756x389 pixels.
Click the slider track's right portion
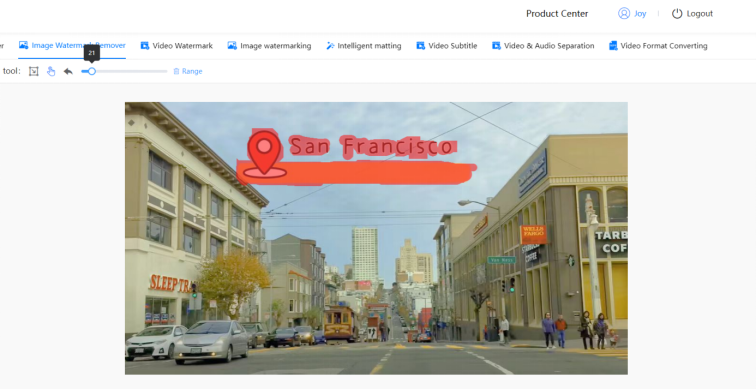131,71
